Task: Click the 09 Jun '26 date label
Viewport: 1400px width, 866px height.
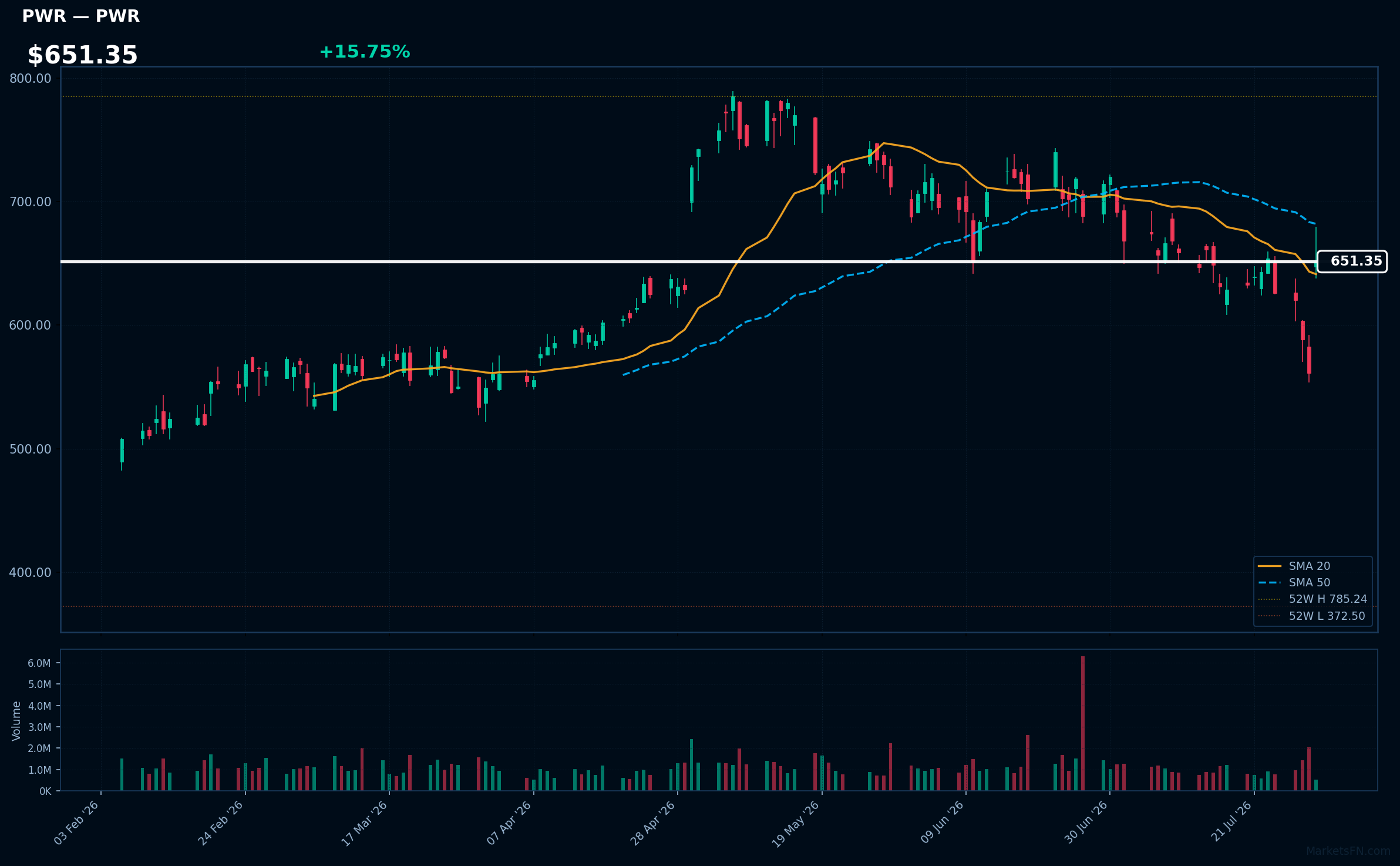Action: click(x=942, y=823)
